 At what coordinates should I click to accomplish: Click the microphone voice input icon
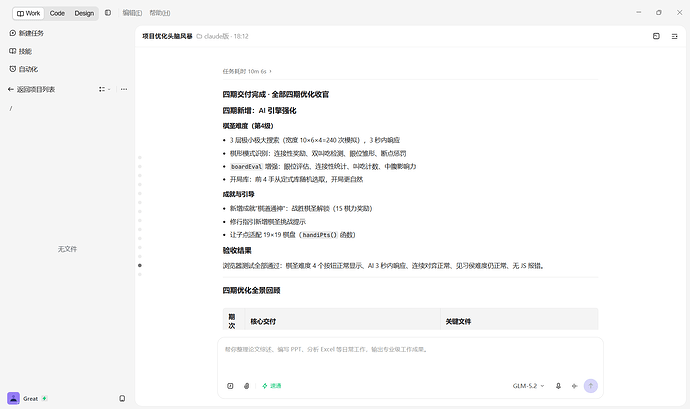click(558, 386)
